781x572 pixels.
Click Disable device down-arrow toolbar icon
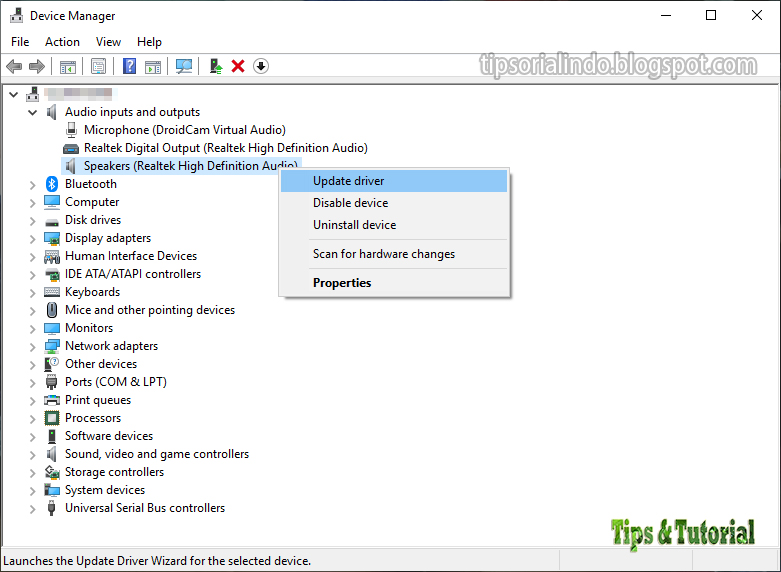click(x=261, y=66)
